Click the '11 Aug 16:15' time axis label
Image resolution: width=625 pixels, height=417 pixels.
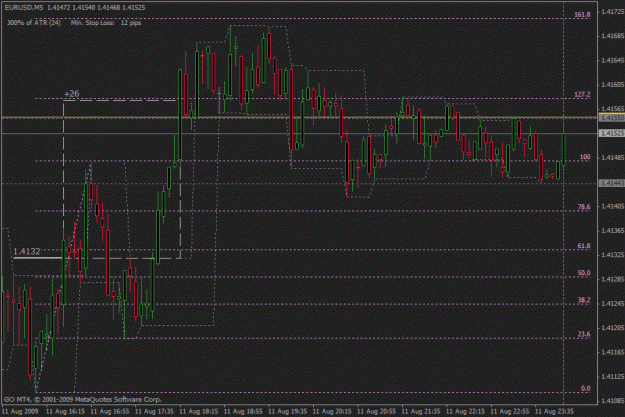coord(65,411)
